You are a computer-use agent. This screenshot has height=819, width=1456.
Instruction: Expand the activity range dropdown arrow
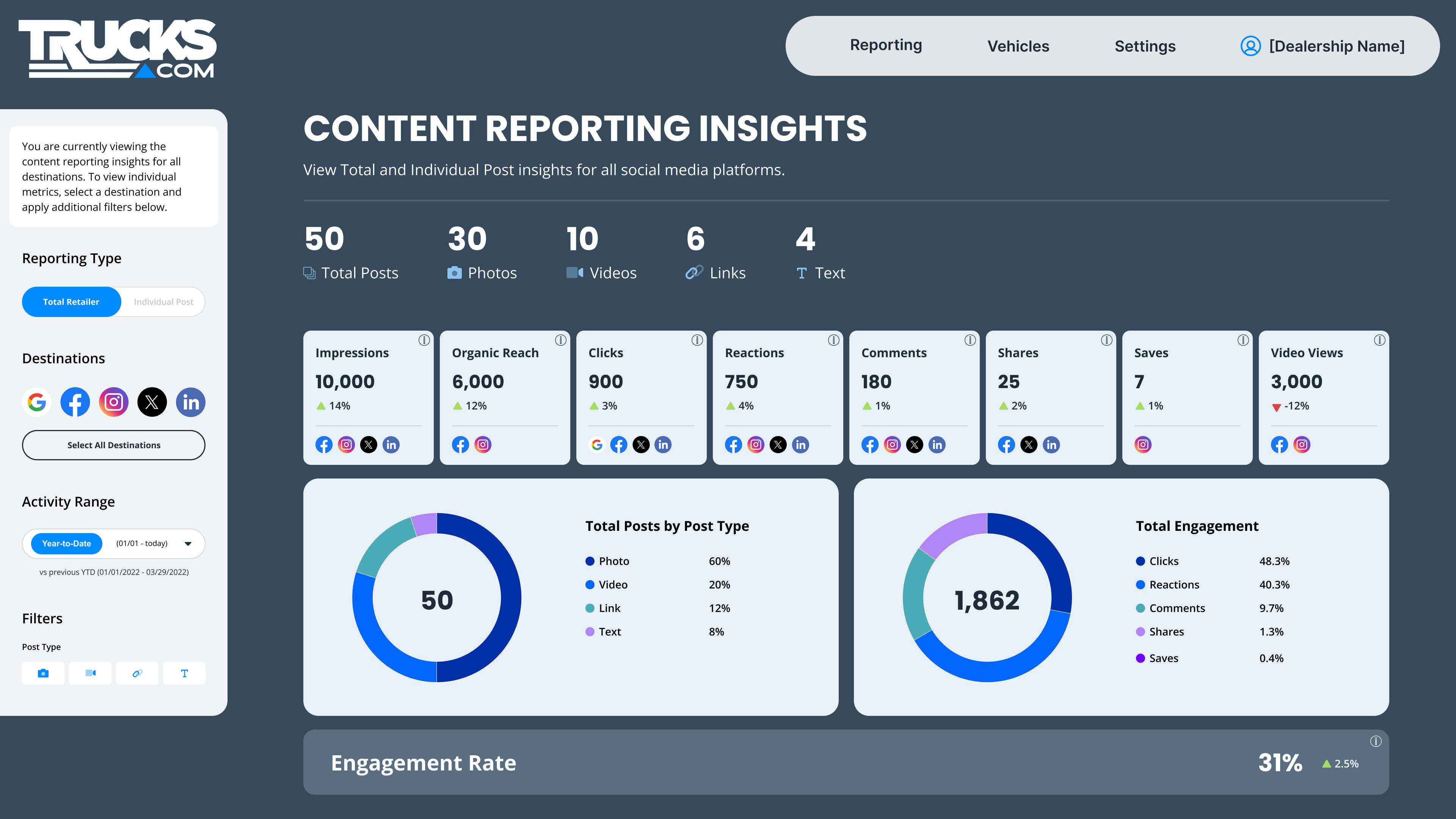tap(188, 544)
